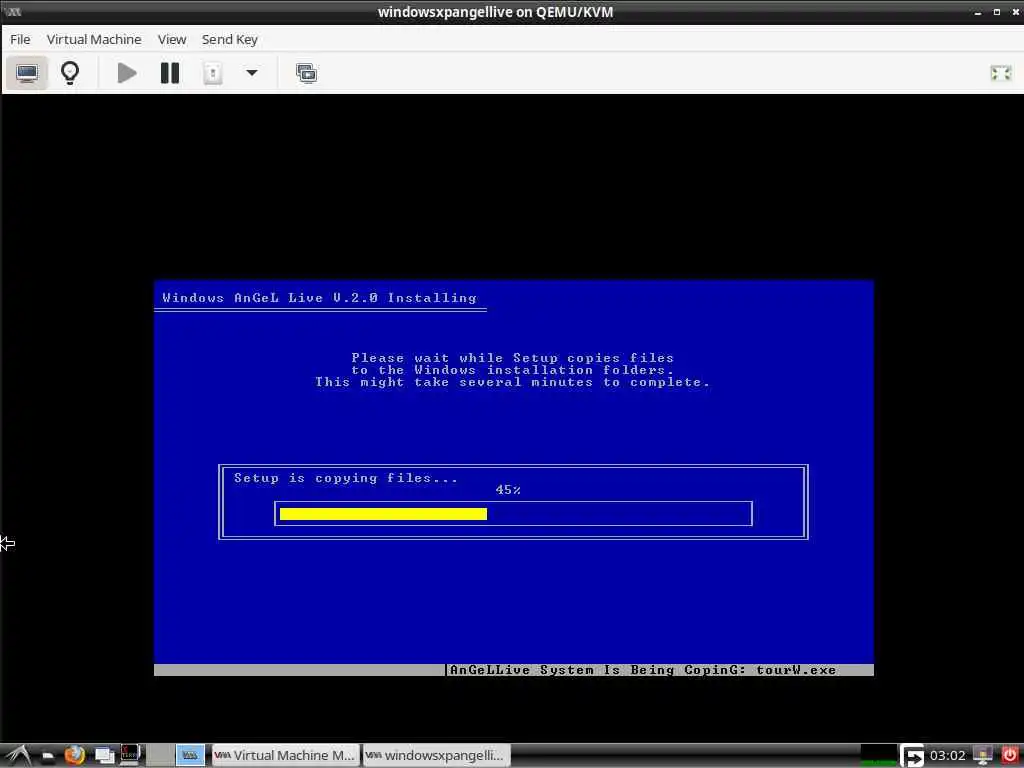Switch the viewer to fullscreen mode

pos(1000,73)
